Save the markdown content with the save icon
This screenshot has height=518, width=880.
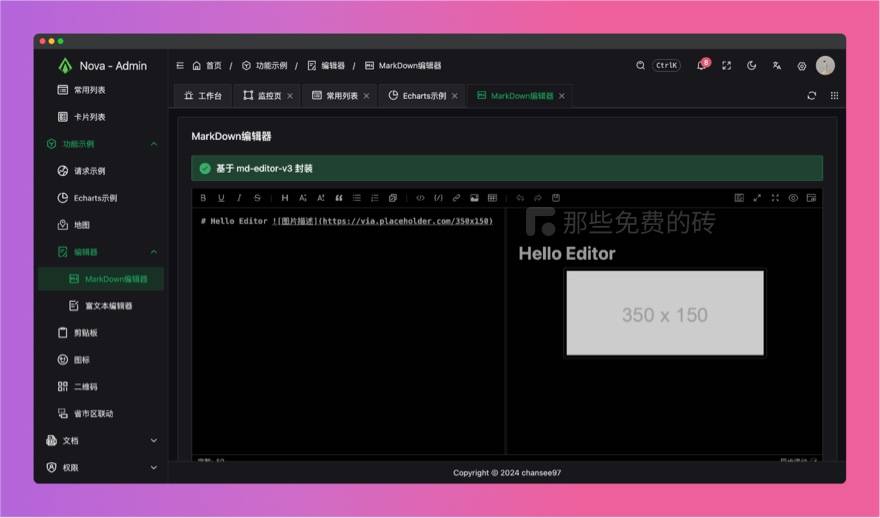556,198
